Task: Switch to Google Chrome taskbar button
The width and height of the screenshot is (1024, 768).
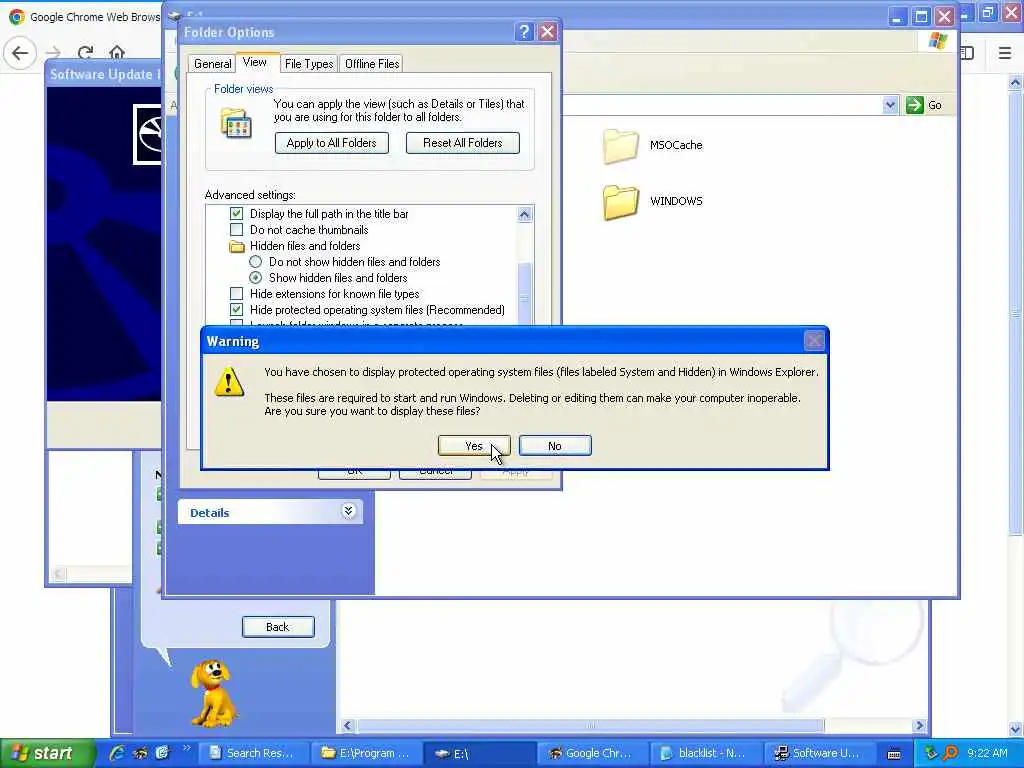Action: (593, 754)
